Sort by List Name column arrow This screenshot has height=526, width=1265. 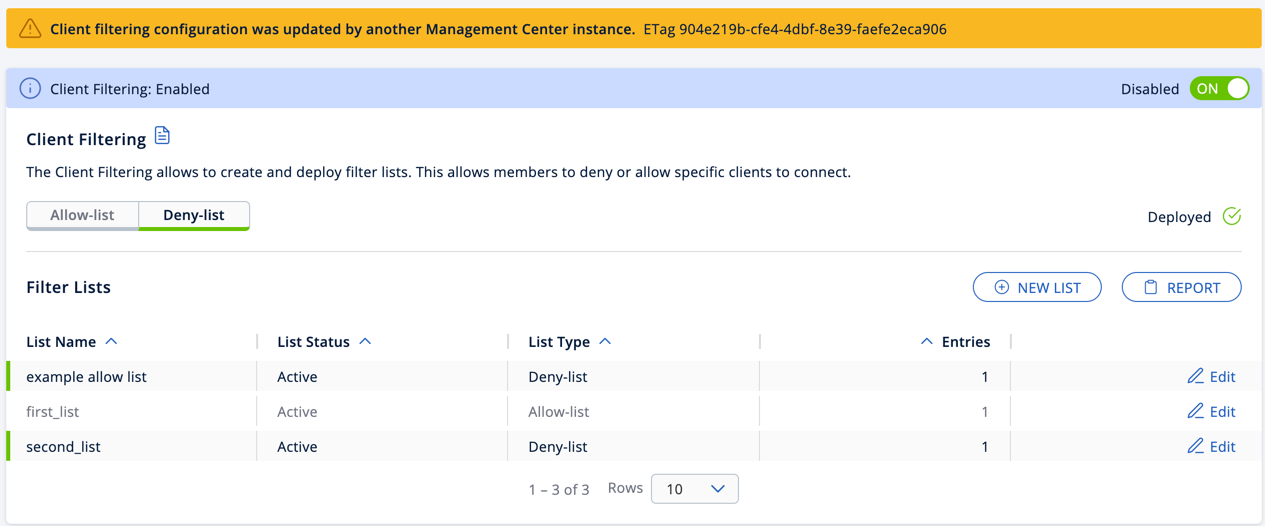111,342
